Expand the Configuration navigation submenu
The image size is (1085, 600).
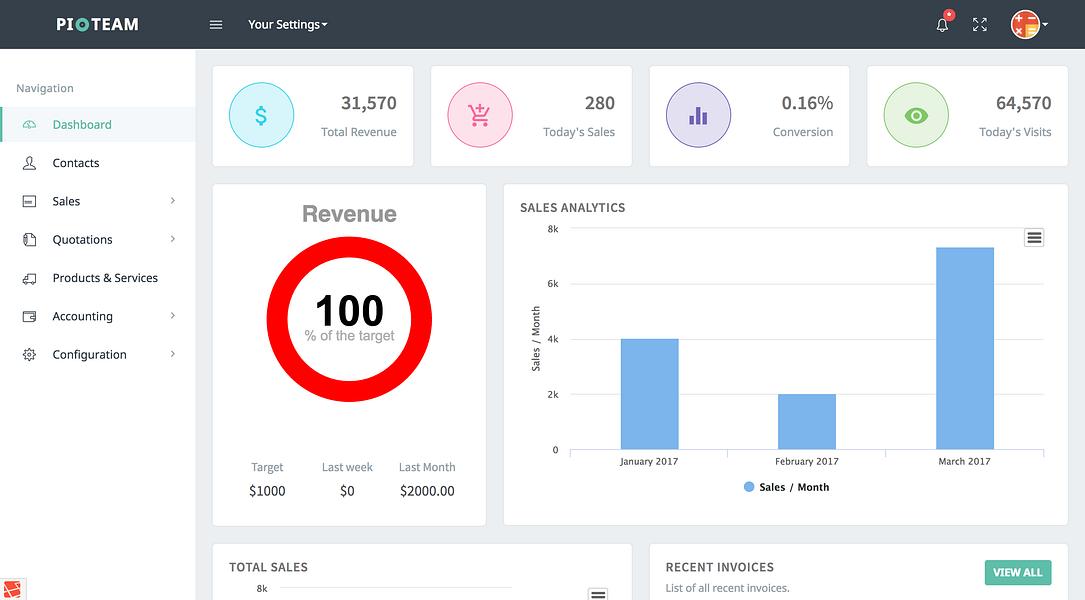pyautogui.click(x=98, y=354)
